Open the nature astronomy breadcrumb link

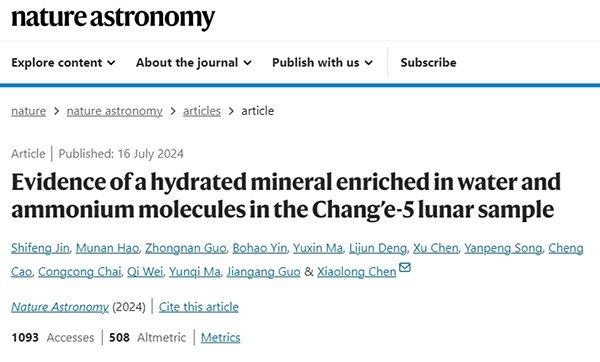click(114, 111)
